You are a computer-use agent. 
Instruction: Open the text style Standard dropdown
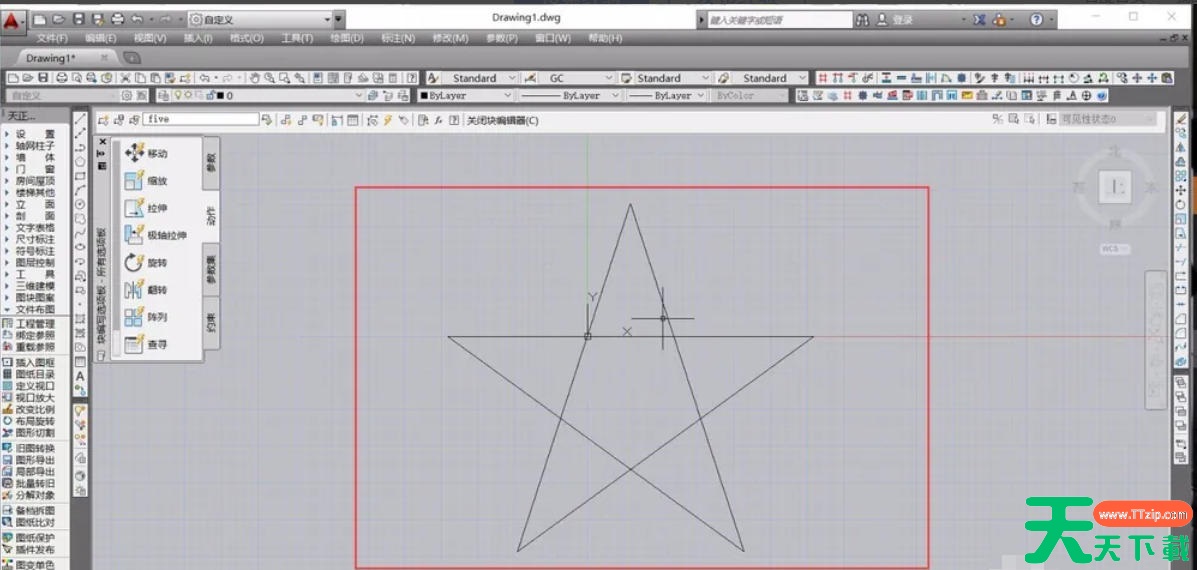tap(480, 78)
